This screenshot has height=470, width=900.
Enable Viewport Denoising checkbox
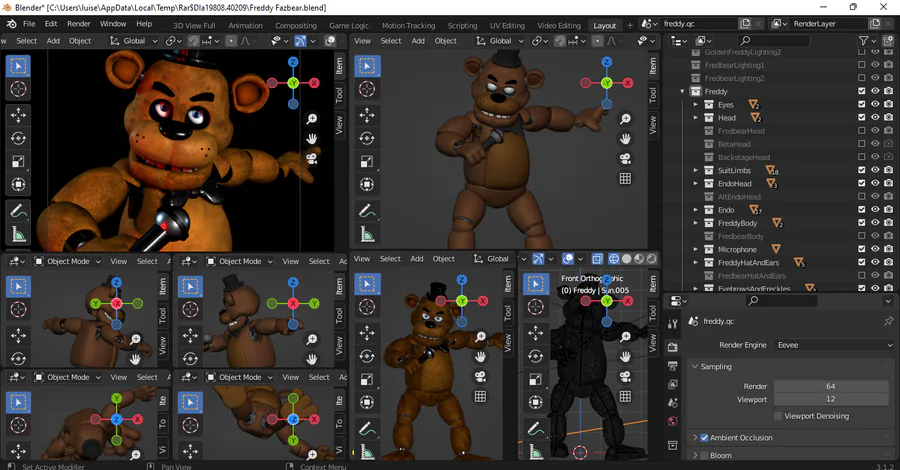[778, 416]
